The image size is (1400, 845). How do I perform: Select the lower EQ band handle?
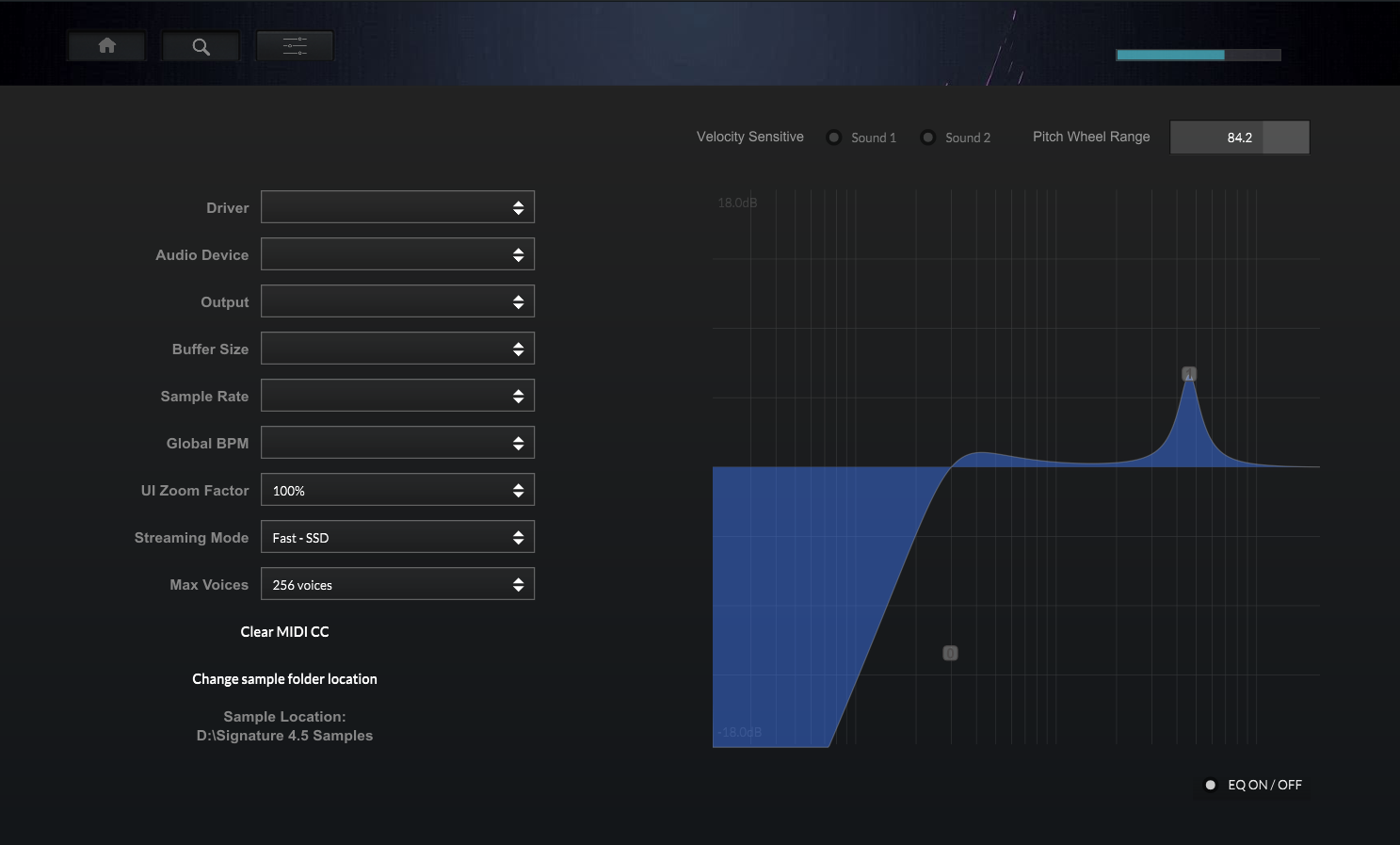tap(951, 653)
